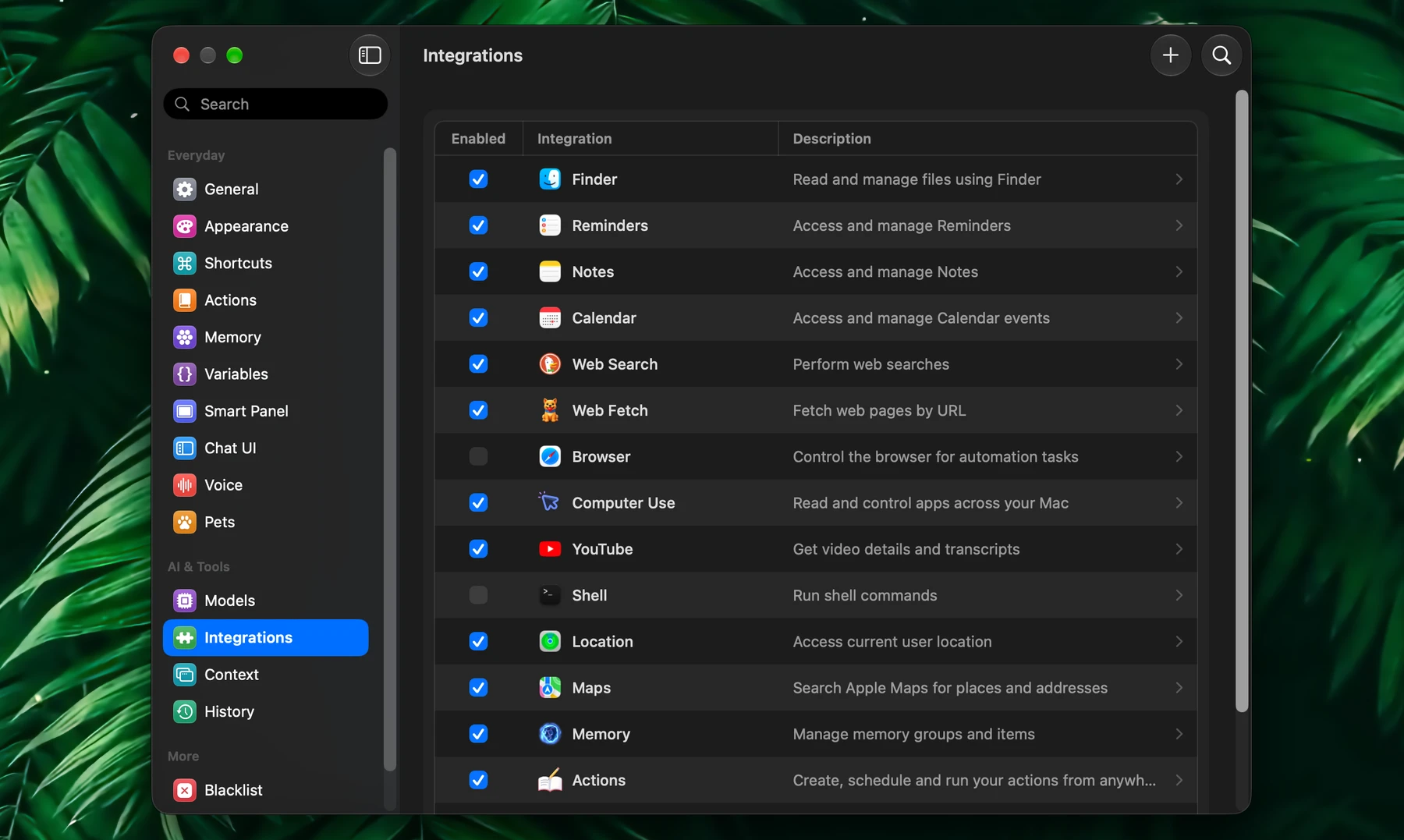
Task: Click the Calendar integration icon
Action: (x=550, y=318)
